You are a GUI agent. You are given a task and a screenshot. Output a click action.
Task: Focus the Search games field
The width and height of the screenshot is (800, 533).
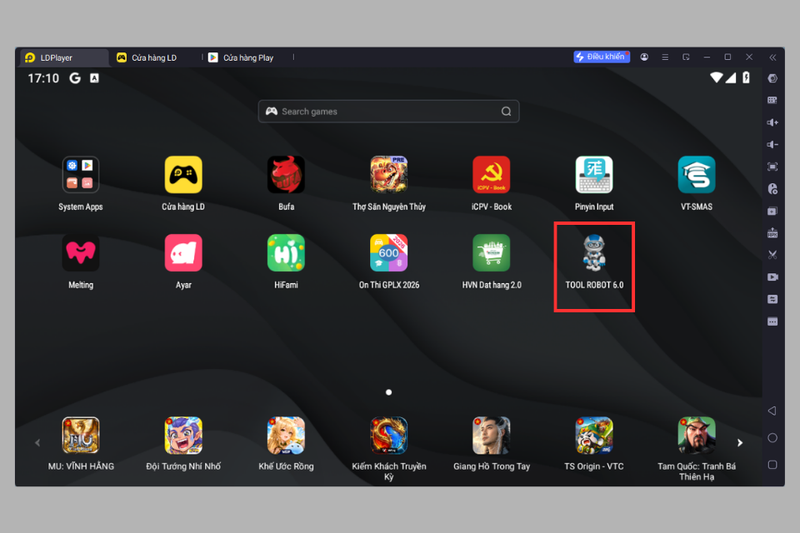(389, 111)
